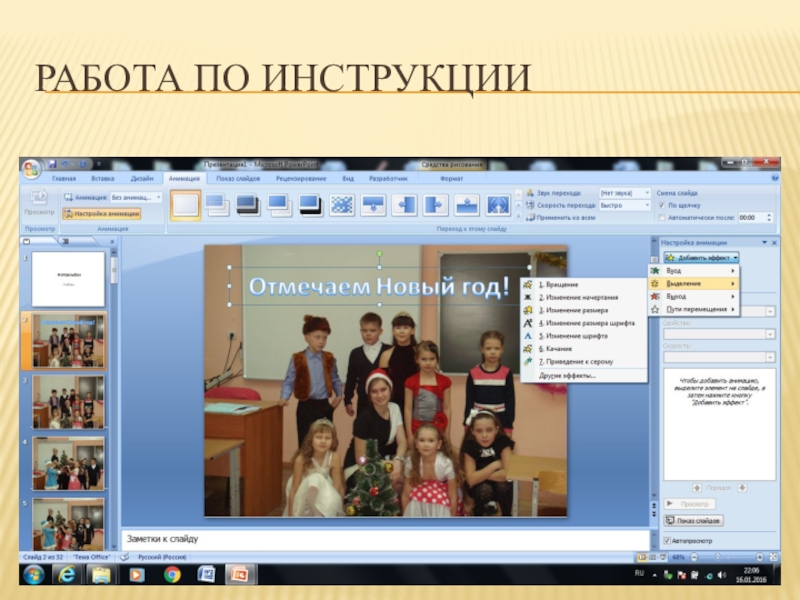Open the 'Анимация' dropdown list

tap(158, 198)
